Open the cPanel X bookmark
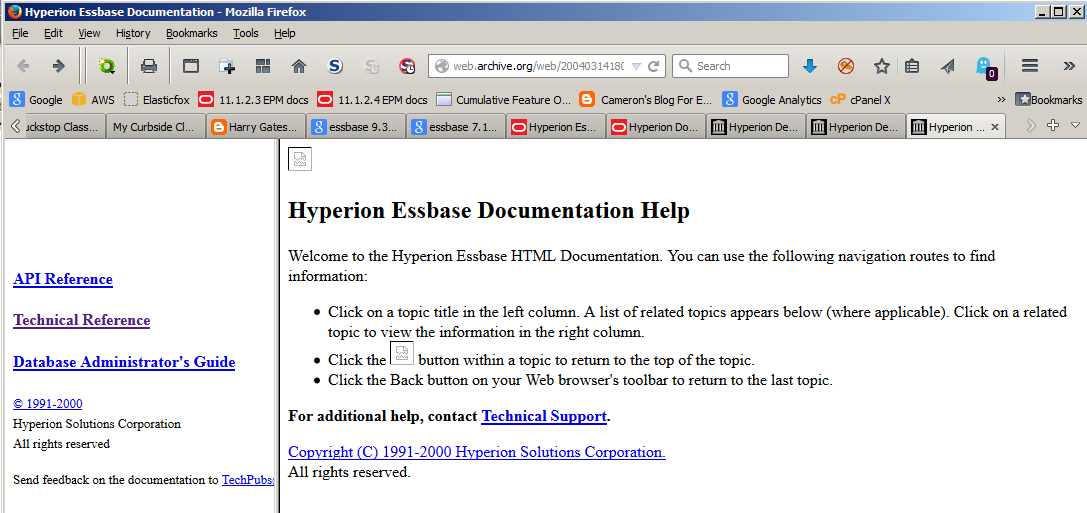The image size is (1087, 513). [860, 100]
